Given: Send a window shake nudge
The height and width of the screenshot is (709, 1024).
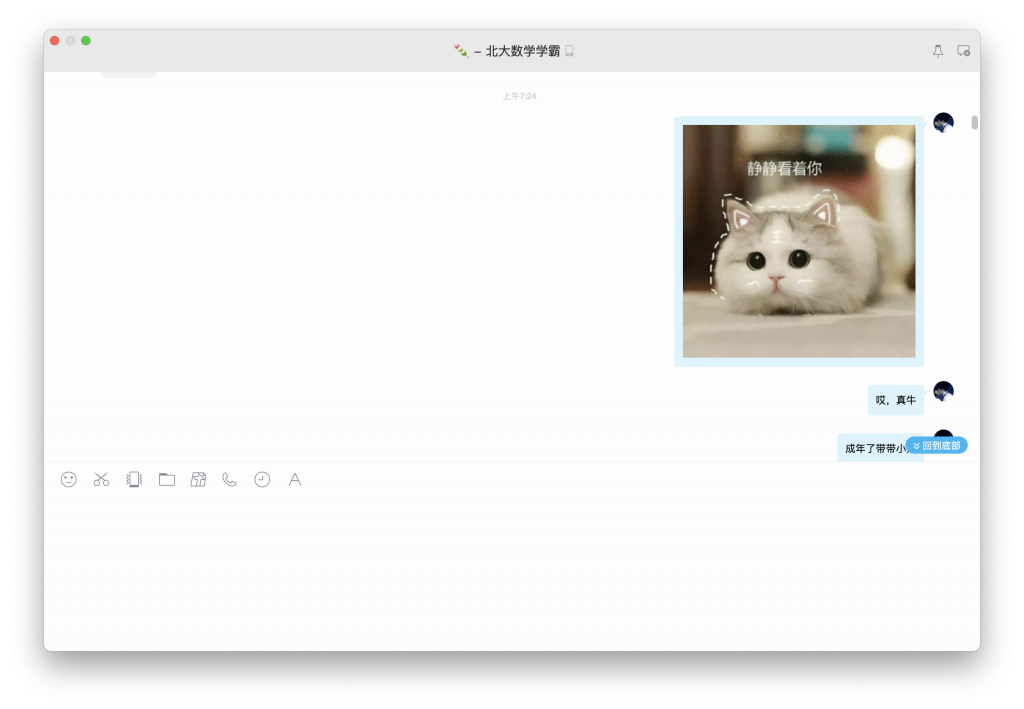Looking at the screenshot, I should [133, 479].
